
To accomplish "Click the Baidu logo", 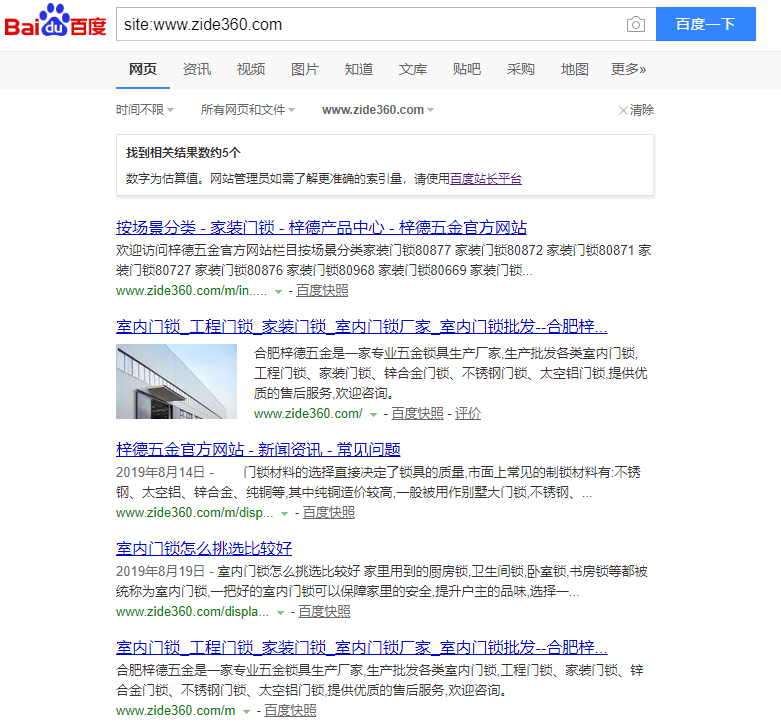I will point(55,21).
